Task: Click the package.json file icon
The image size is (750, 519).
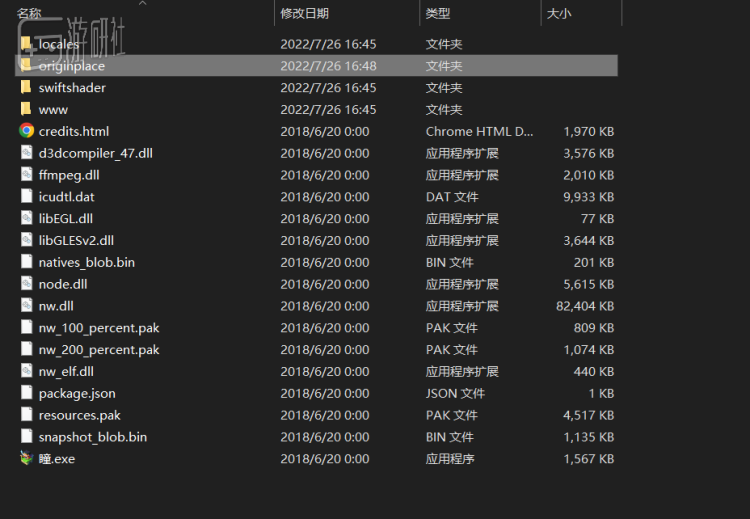Action: point(26,393)
